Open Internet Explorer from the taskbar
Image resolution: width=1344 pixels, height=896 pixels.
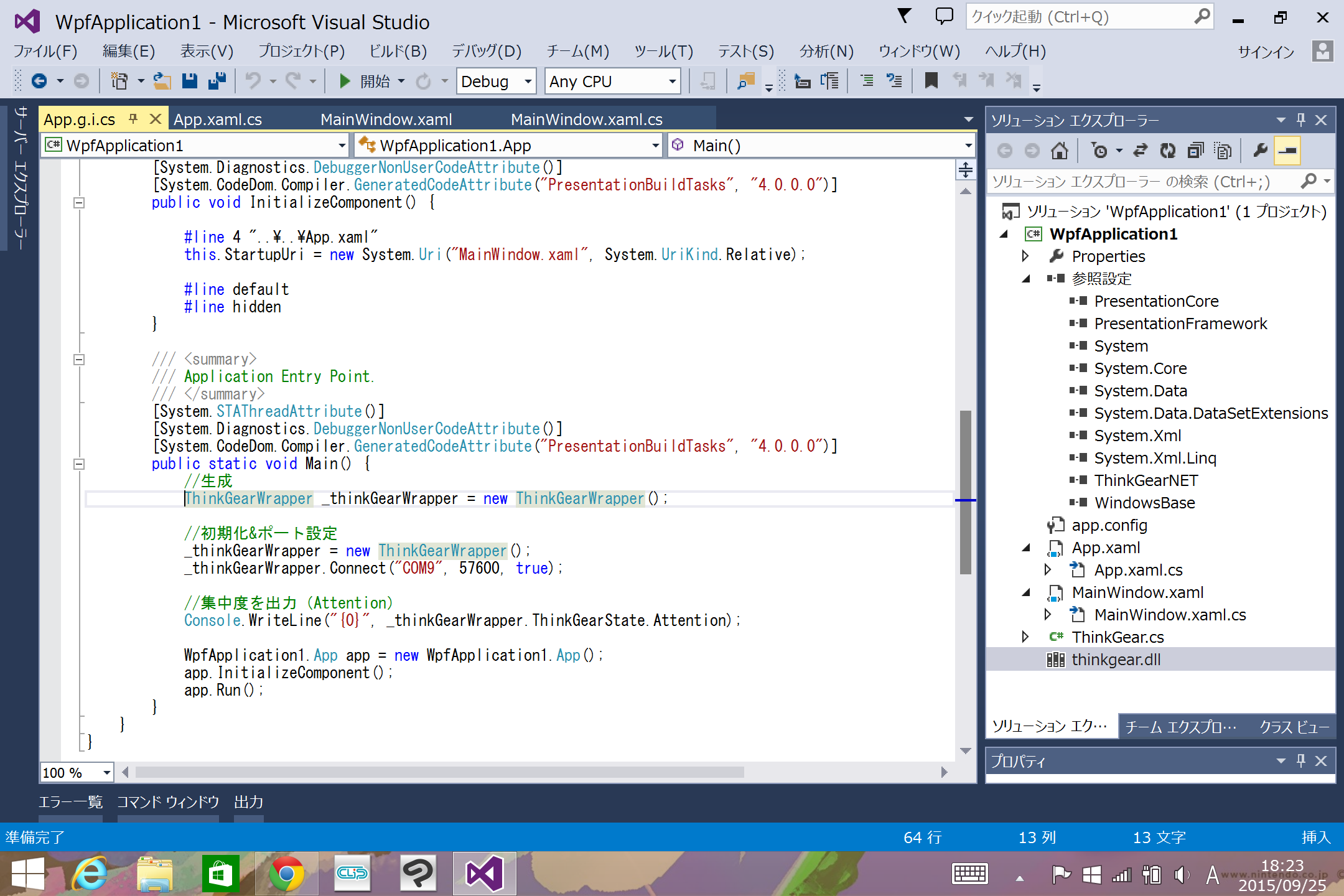click(x=91, y=874)
